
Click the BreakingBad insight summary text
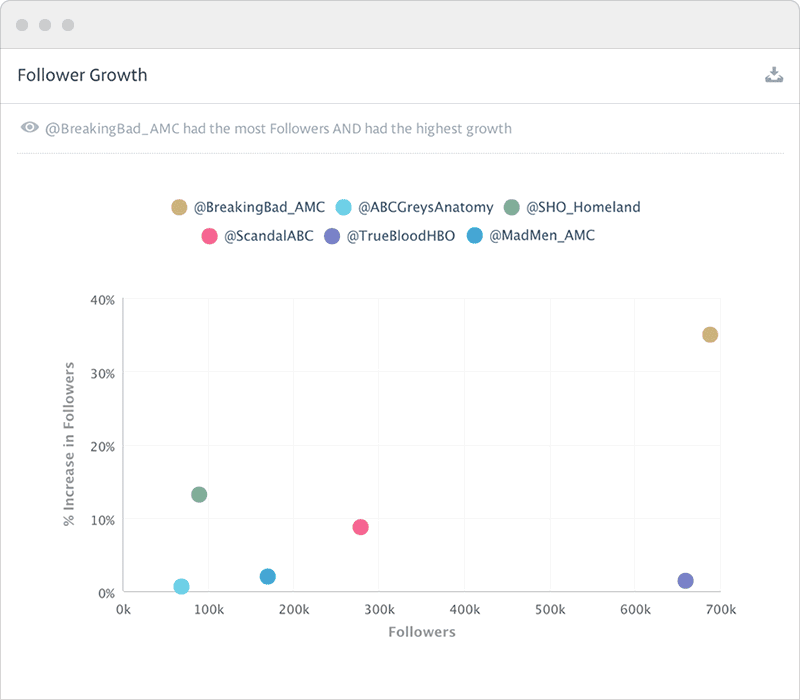coord(278,128)
